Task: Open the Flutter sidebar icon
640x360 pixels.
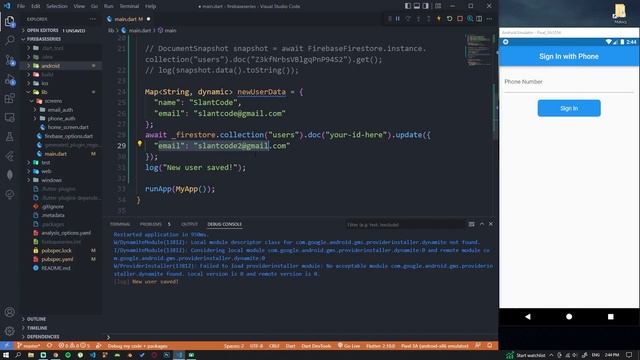Action: [10, 156]
